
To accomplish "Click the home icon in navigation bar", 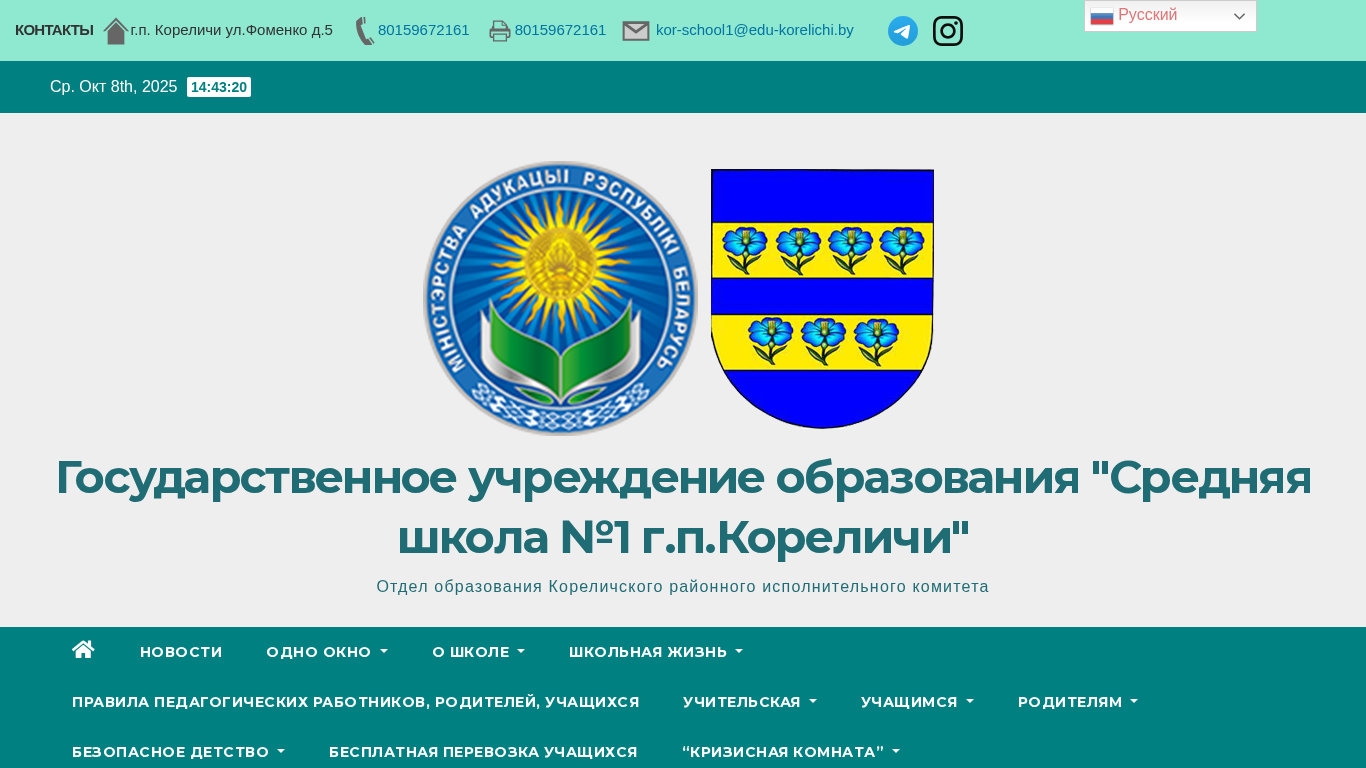I will (83, 650).
